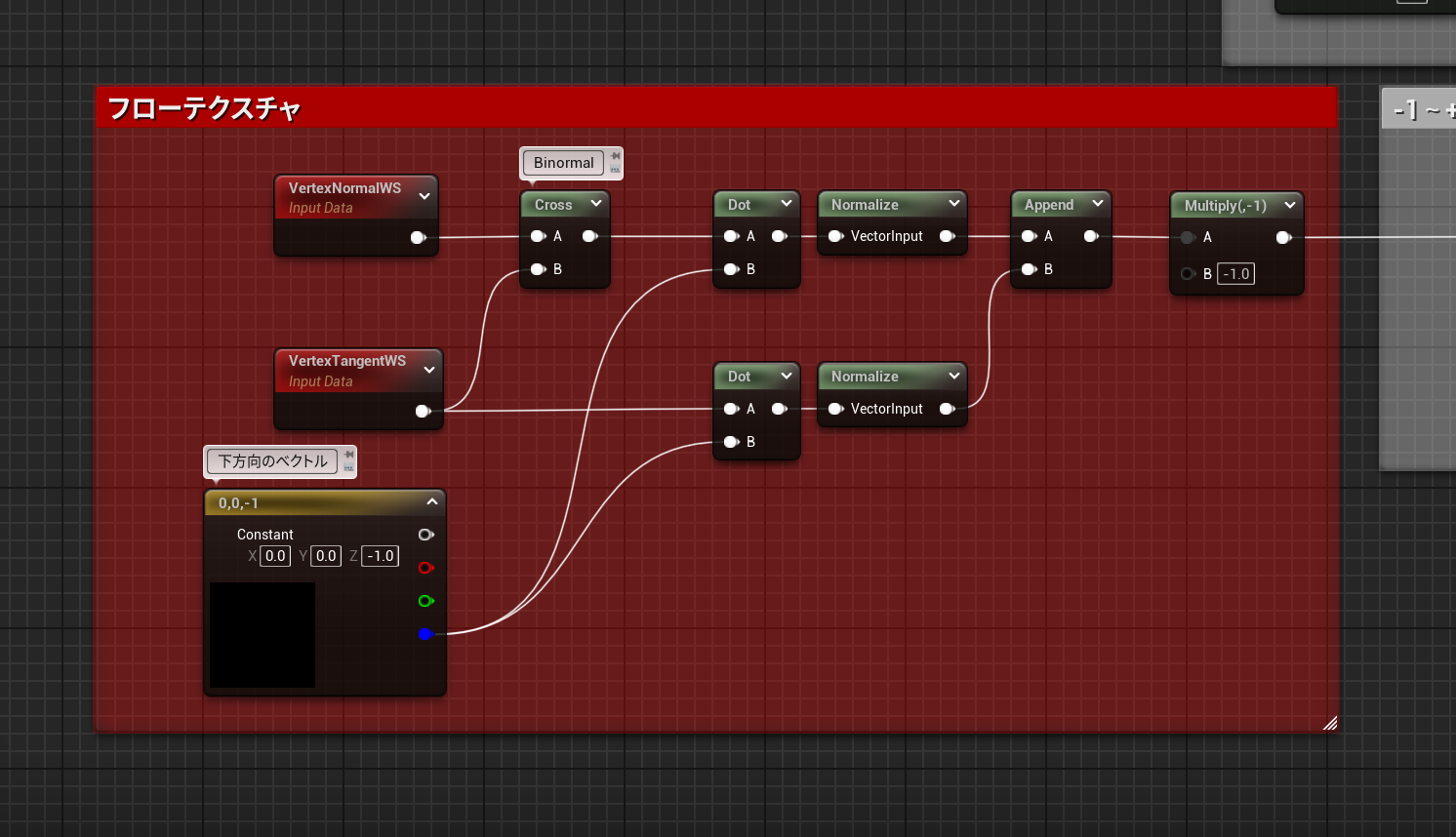Click the Z value field of the Constant node
The height and width of the screenshot is (837, 1456).
point(381,556)
